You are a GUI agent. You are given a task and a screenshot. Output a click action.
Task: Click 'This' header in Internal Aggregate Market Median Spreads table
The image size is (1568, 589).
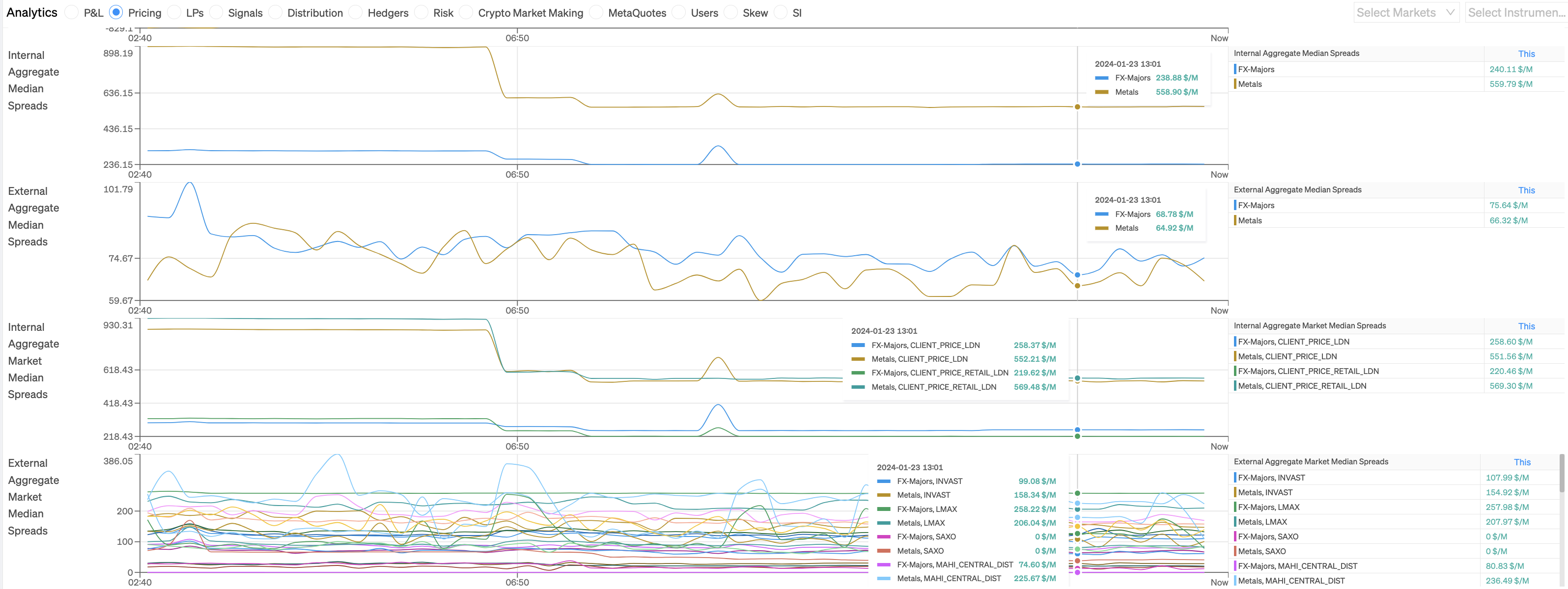[1526, 326]
